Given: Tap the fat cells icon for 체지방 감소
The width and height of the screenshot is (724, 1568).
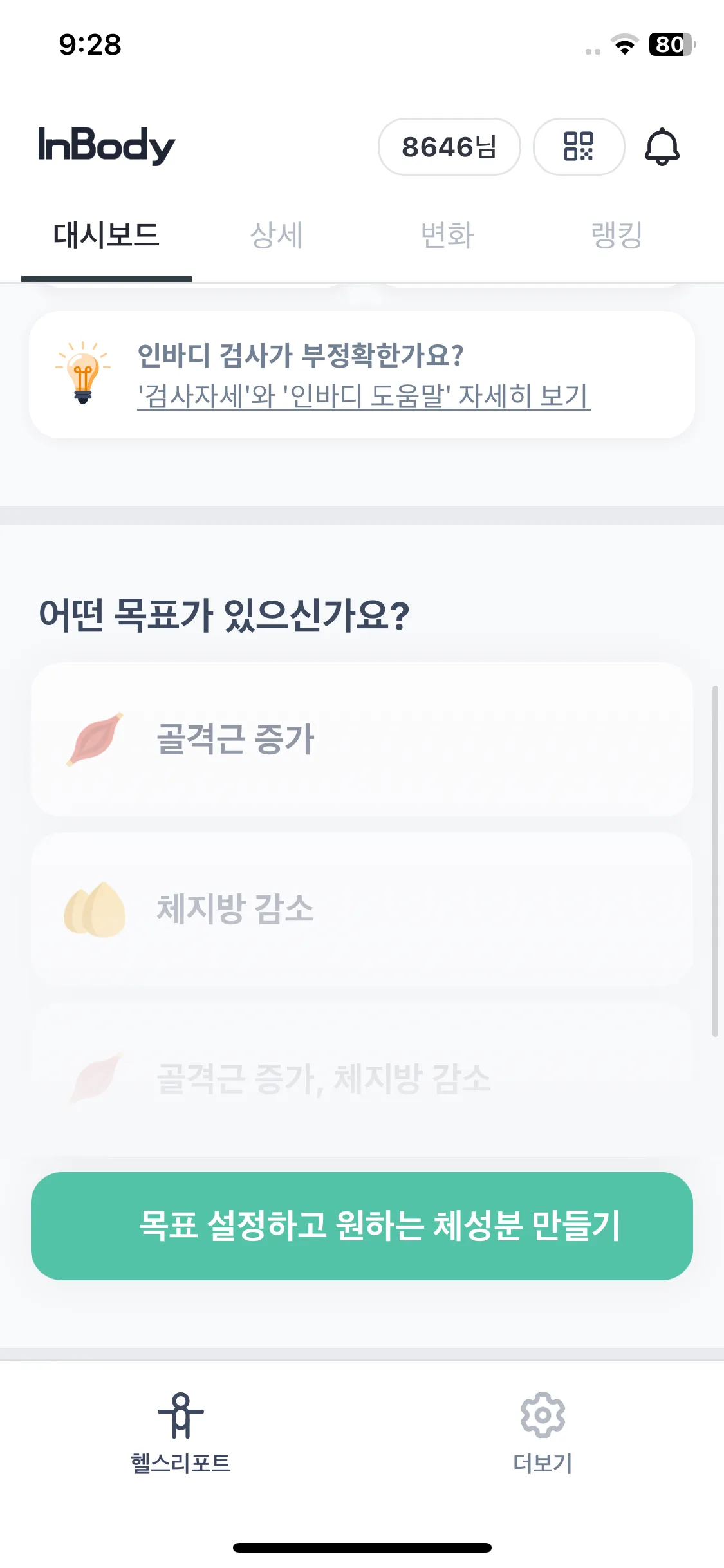Looking at the screenshot, I should pos(95,909).
